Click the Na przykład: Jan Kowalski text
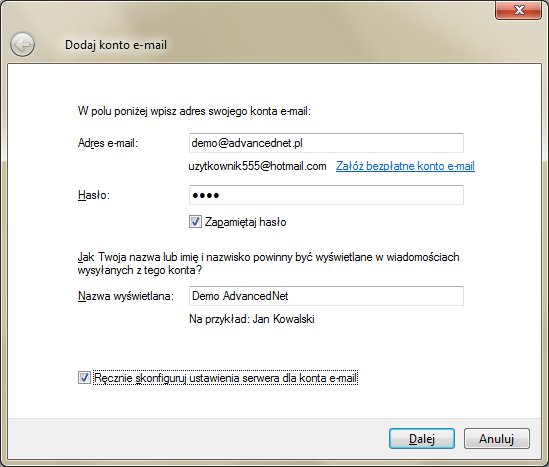 point(252,319)
